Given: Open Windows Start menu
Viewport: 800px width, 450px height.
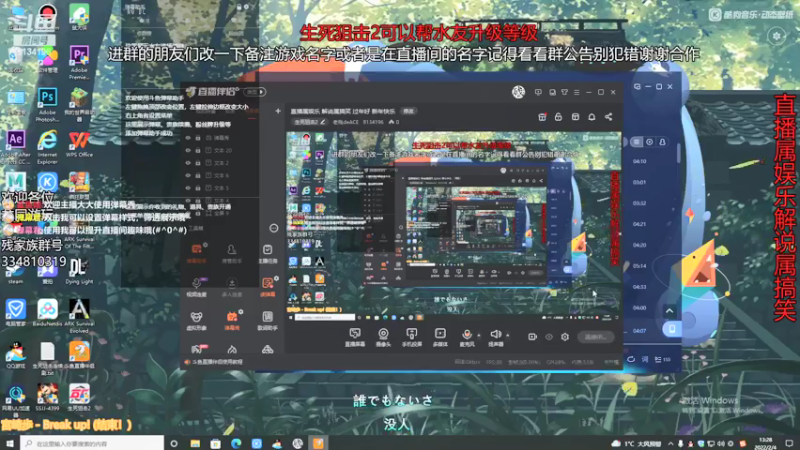Looking at the screenshot, I should pos(10,443).
